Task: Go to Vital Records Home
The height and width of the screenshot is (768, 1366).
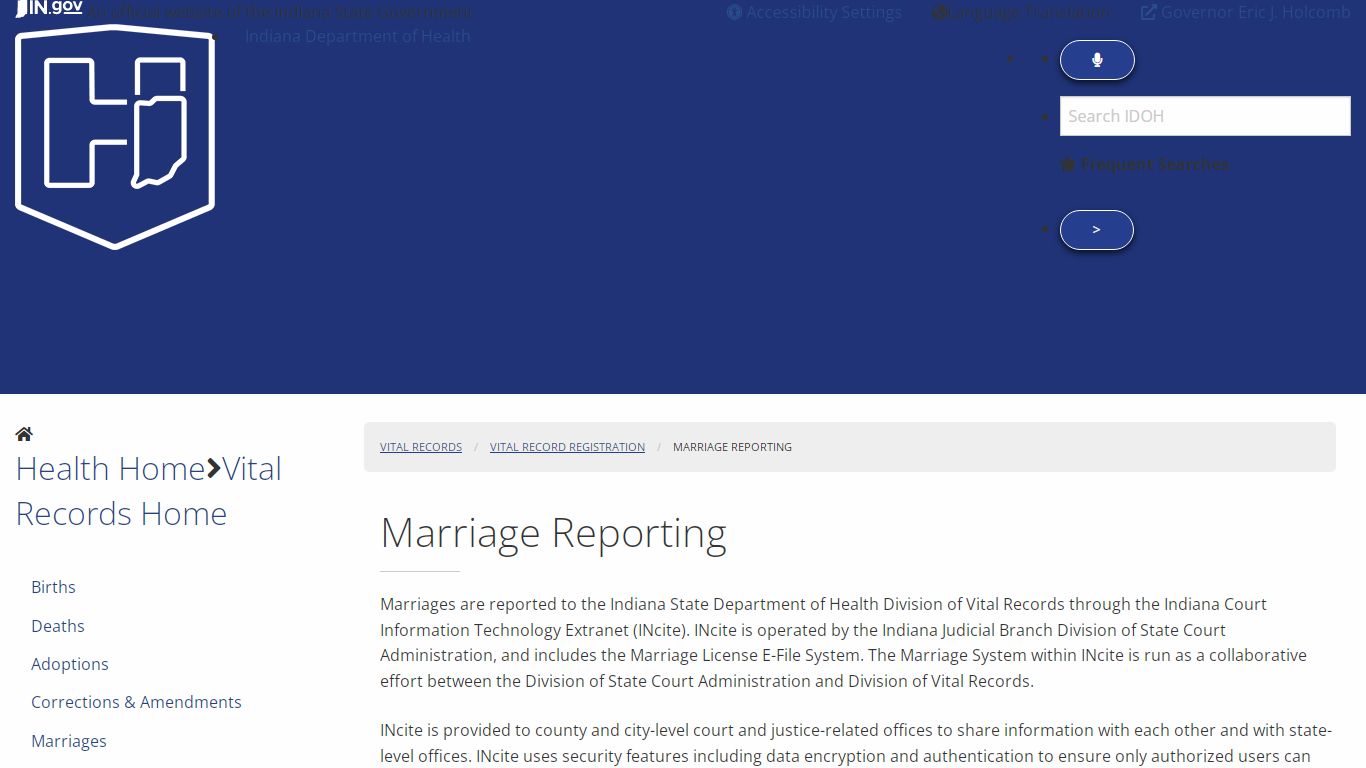Action: (150, 491)
